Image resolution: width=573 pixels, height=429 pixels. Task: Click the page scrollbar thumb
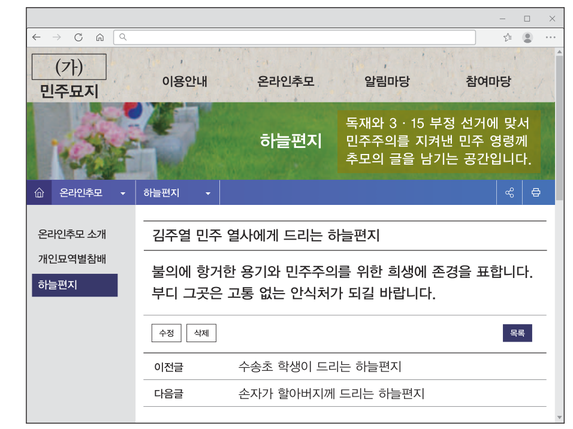pos(559,128)
